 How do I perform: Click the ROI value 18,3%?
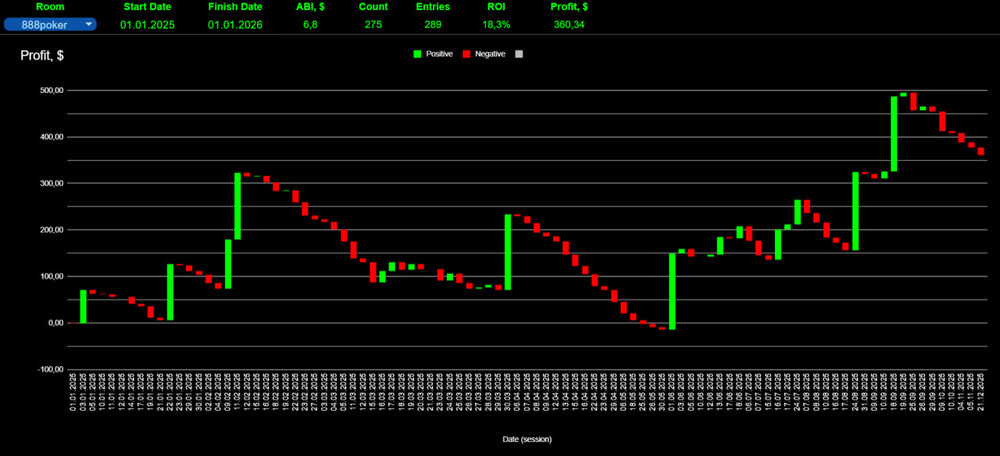click(x=496, y=24)
